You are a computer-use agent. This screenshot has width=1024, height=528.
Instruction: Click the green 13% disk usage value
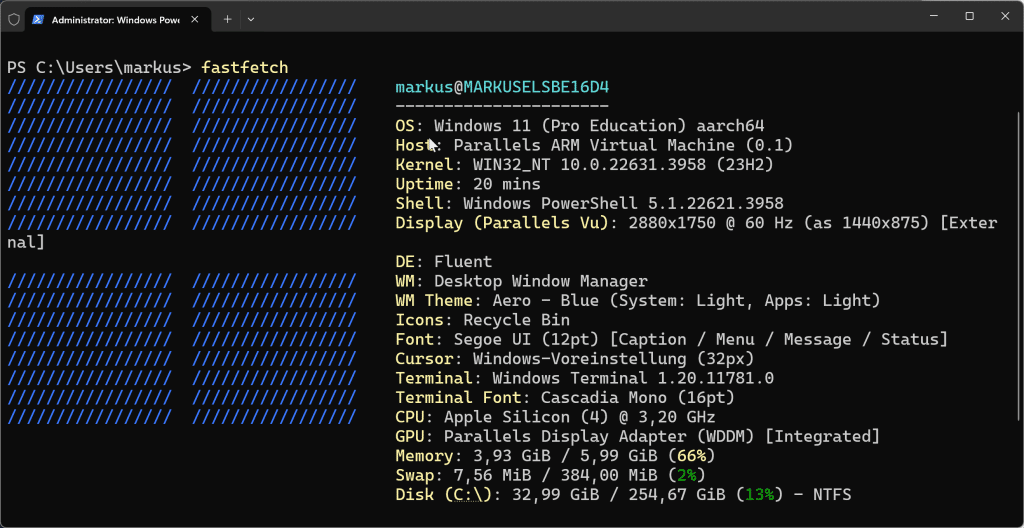pyautogui.click(x=760, y=495)
